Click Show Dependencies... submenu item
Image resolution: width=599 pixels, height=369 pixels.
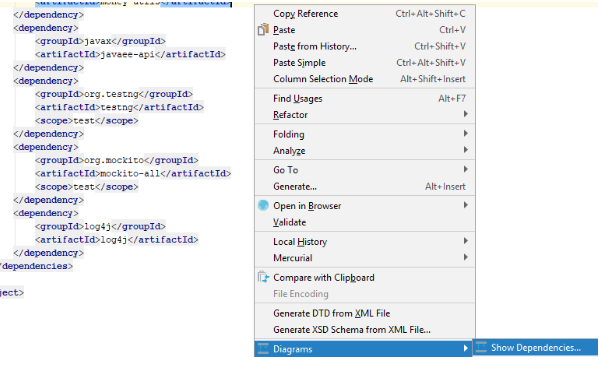click(x=535, y=348)
